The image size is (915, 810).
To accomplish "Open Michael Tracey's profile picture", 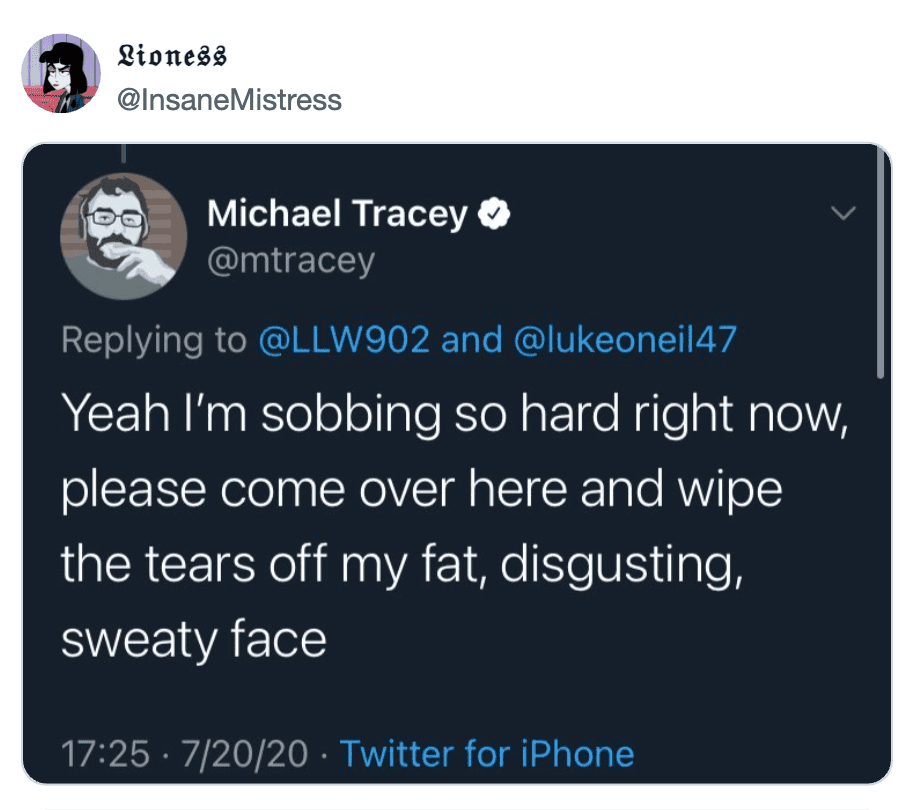I will 124,237.
